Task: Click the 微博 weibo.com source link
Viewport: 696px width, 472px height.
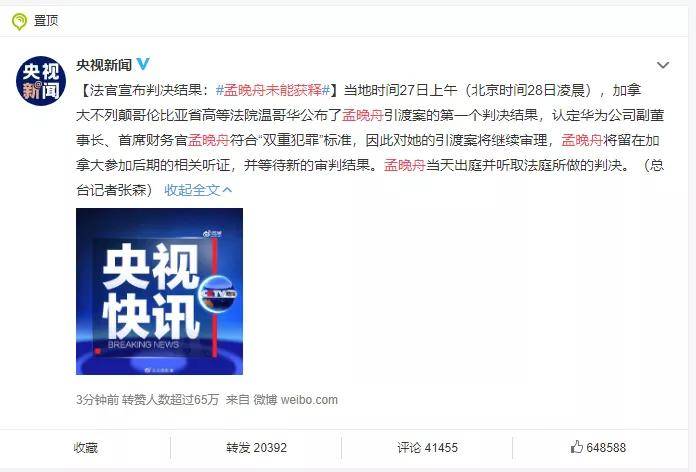Action: (296, 400)
